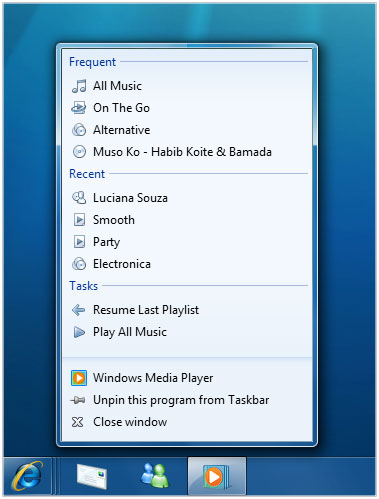Image resolution: width=379 pixels, height=499 pixels.
Task: Click the Recent section header
Action: coord(87,174)
